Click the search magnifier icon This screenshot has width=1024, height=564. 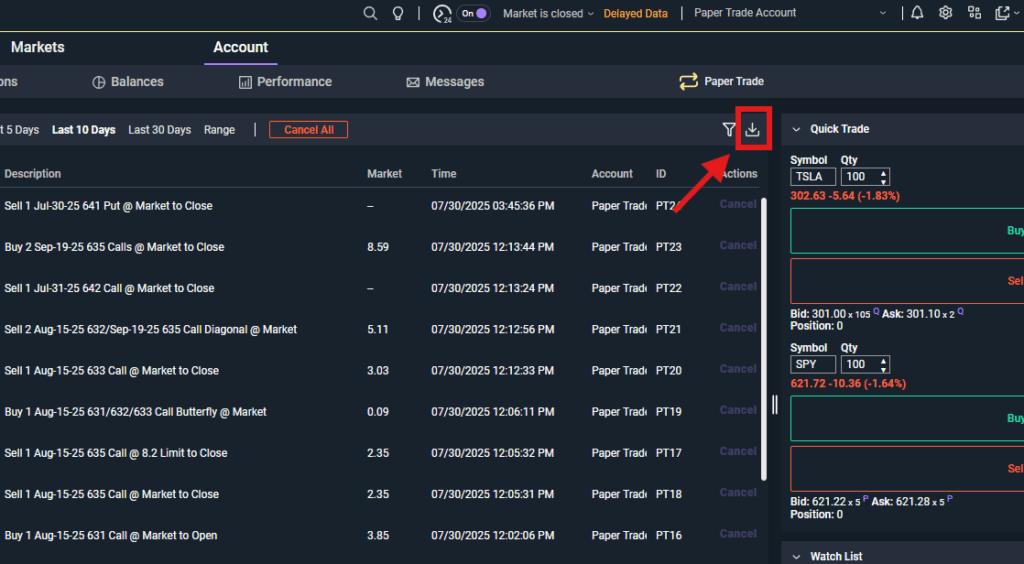(x=370, y=13)
